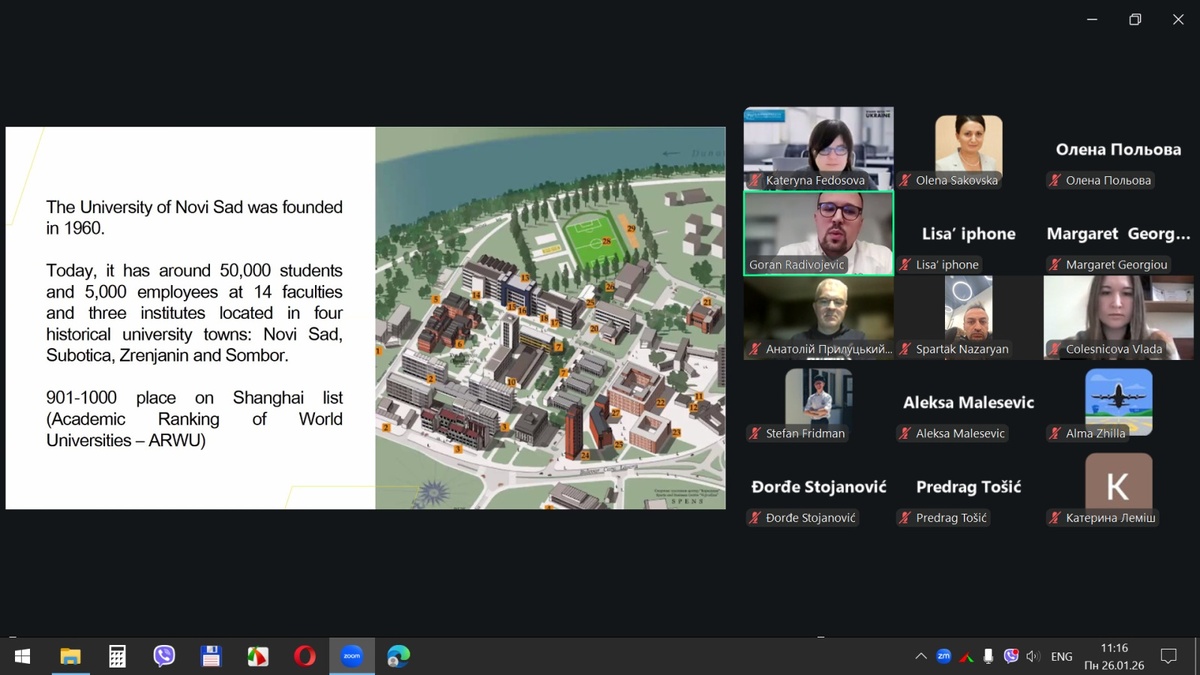
Task: Click muted mic icon beside Kateryna Fedosova
Action: click(x=756, y=181)
